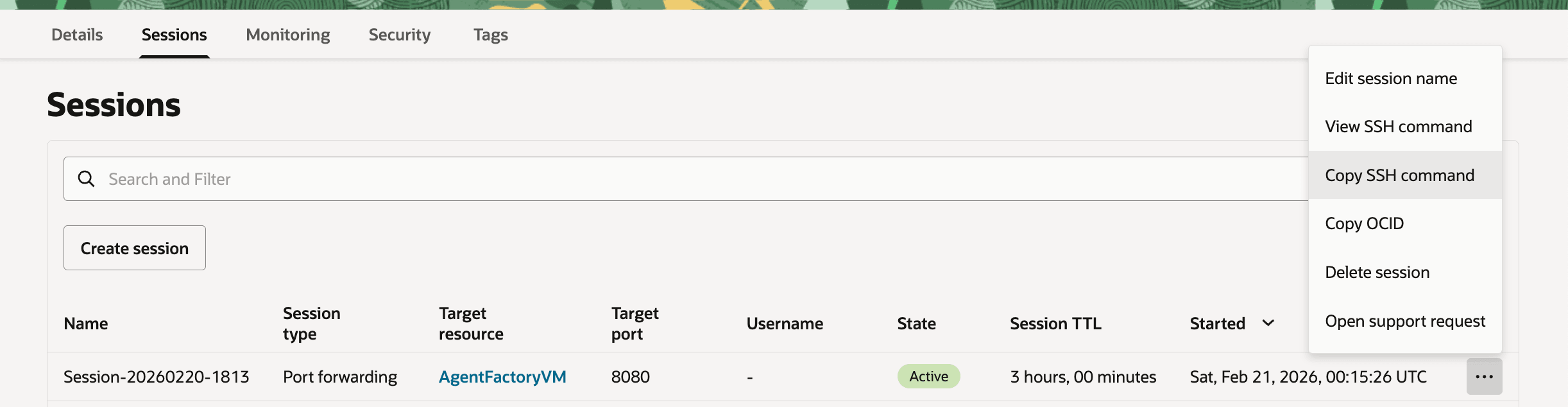Switch to the Tags tab
This screenshot has height=407, width=1568.
[491, 35]
